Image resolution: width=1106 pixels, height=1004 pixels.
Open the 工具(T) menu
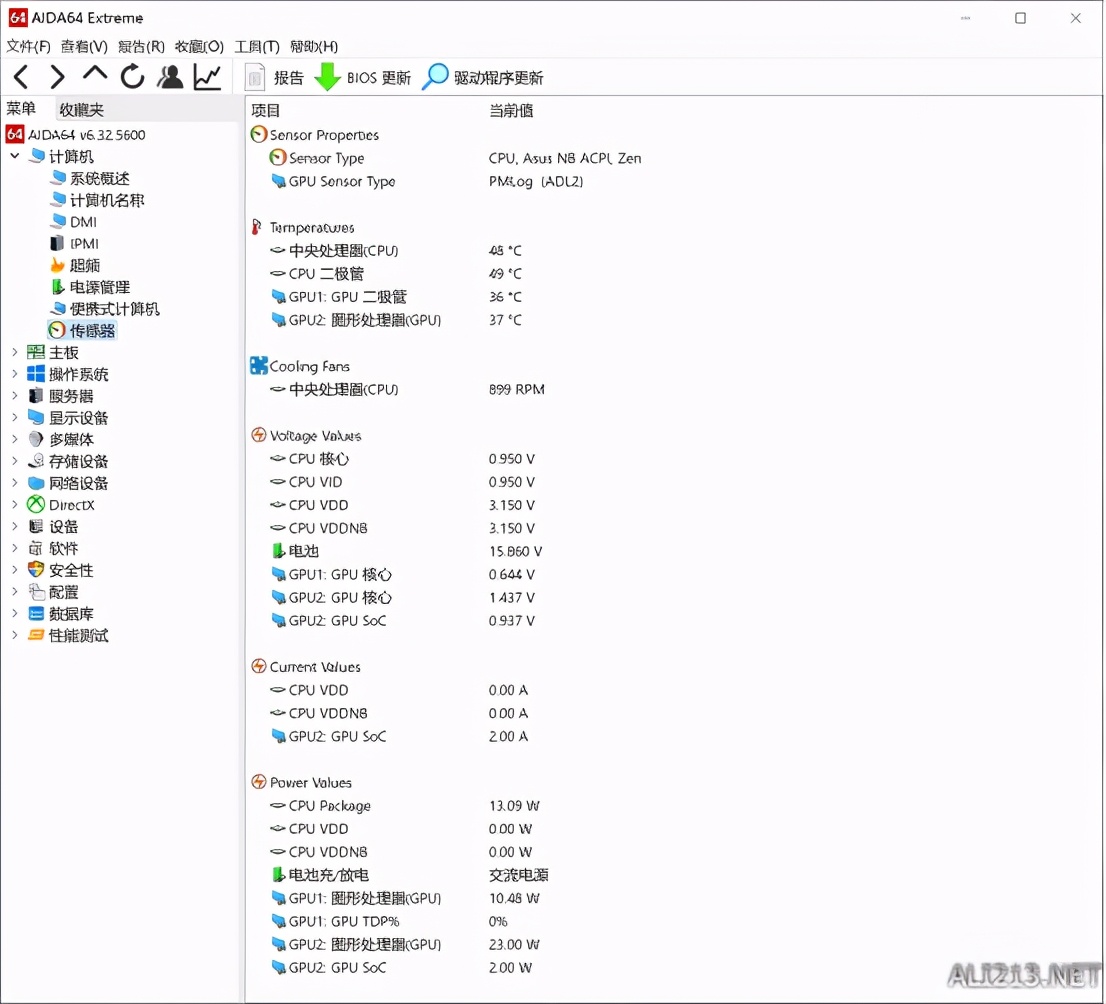(257, 47)
